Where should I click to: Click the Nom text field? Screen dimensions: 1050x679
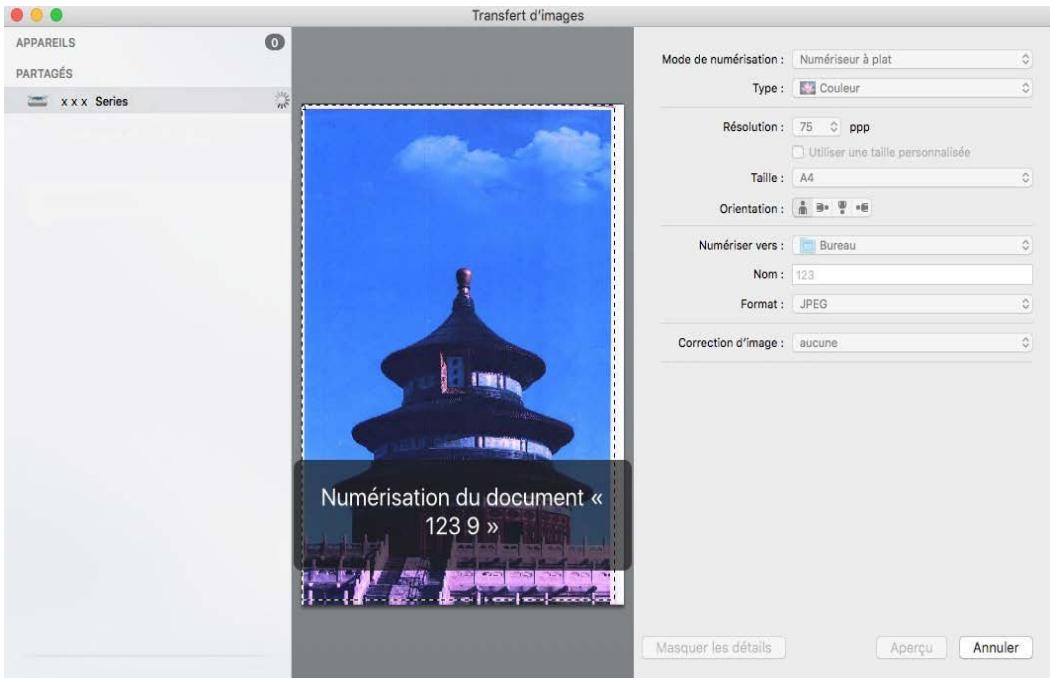coord(912,274)
